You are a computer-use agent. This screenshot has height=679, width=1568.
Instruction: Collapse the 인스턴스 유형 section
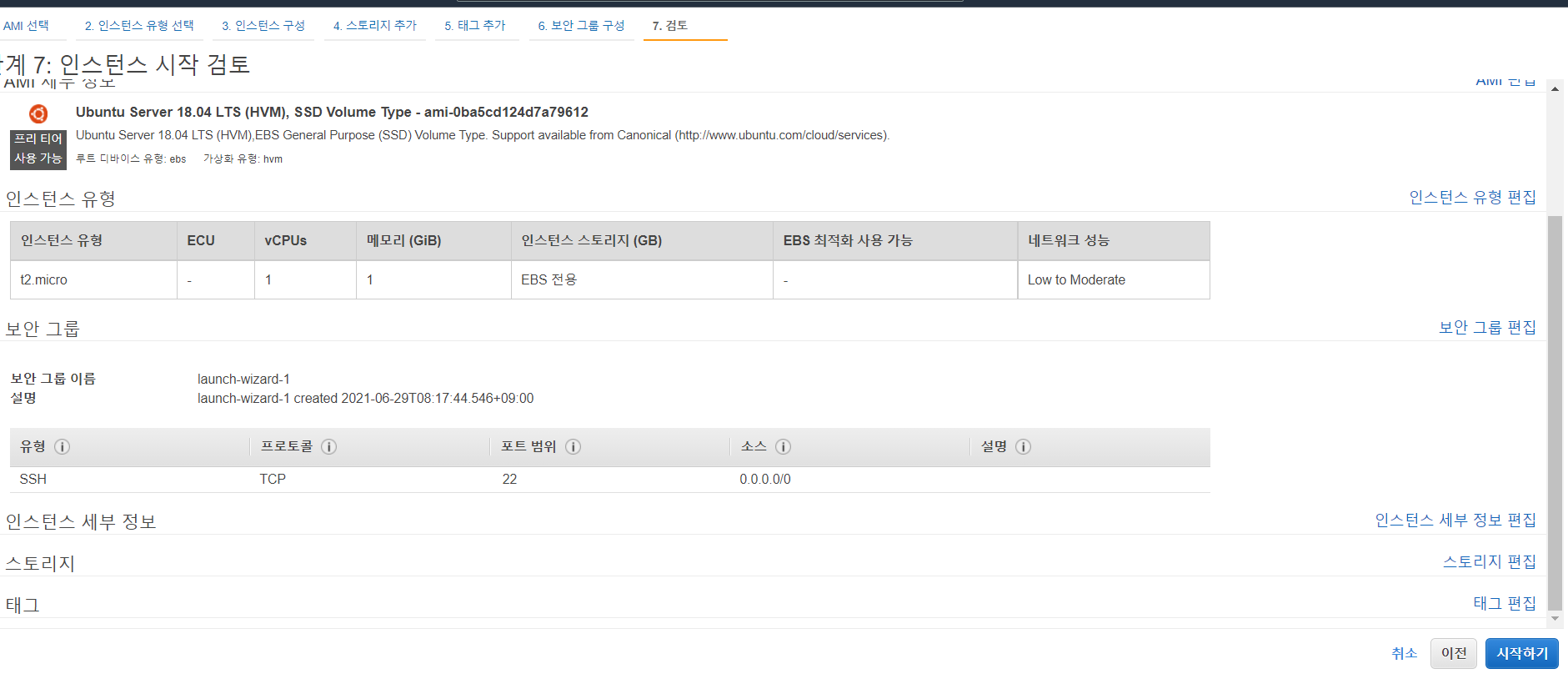pos(60,199)
